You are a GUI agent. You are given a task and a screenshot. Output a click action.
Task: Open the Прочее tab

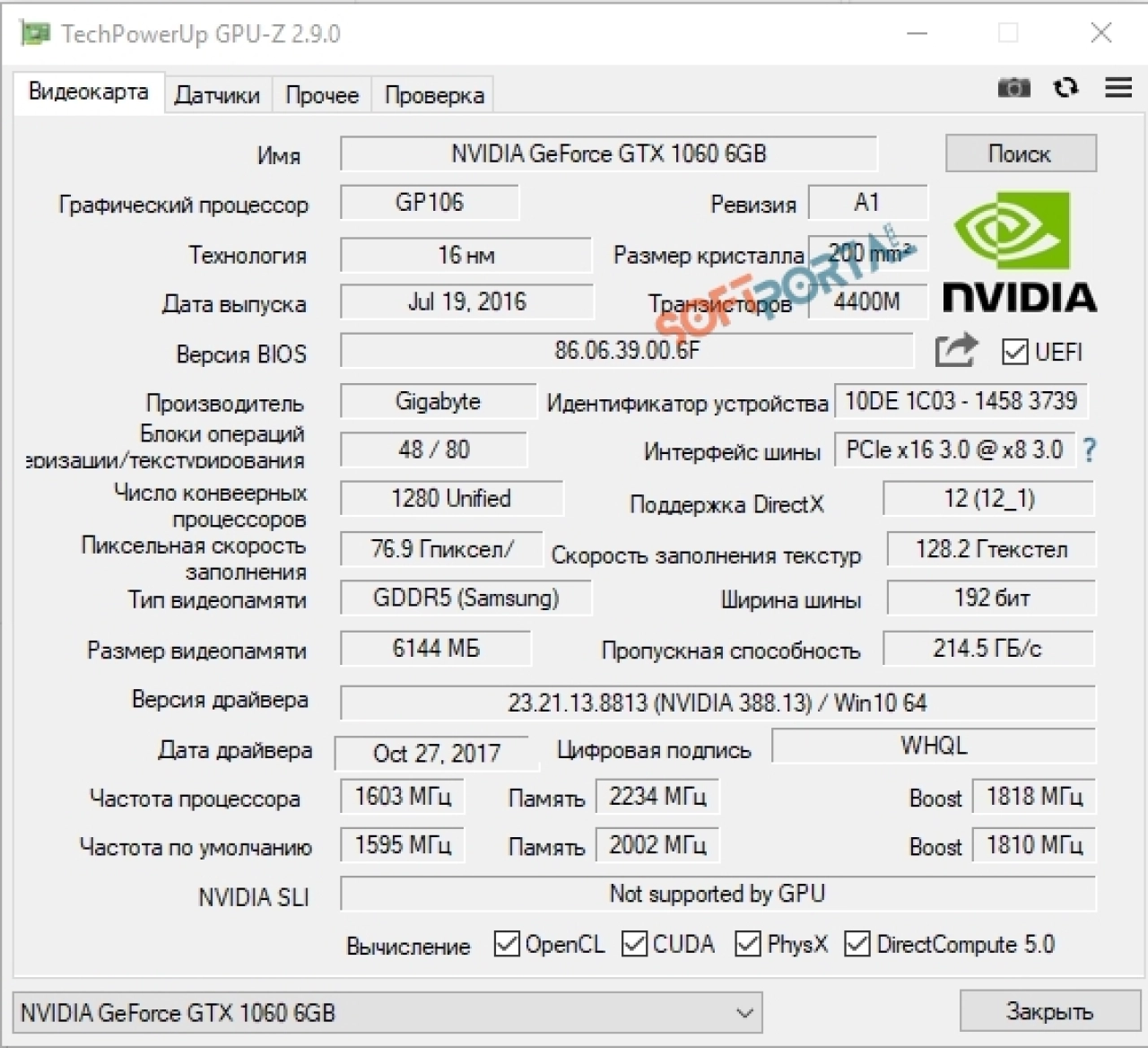[x=322, y=95]
